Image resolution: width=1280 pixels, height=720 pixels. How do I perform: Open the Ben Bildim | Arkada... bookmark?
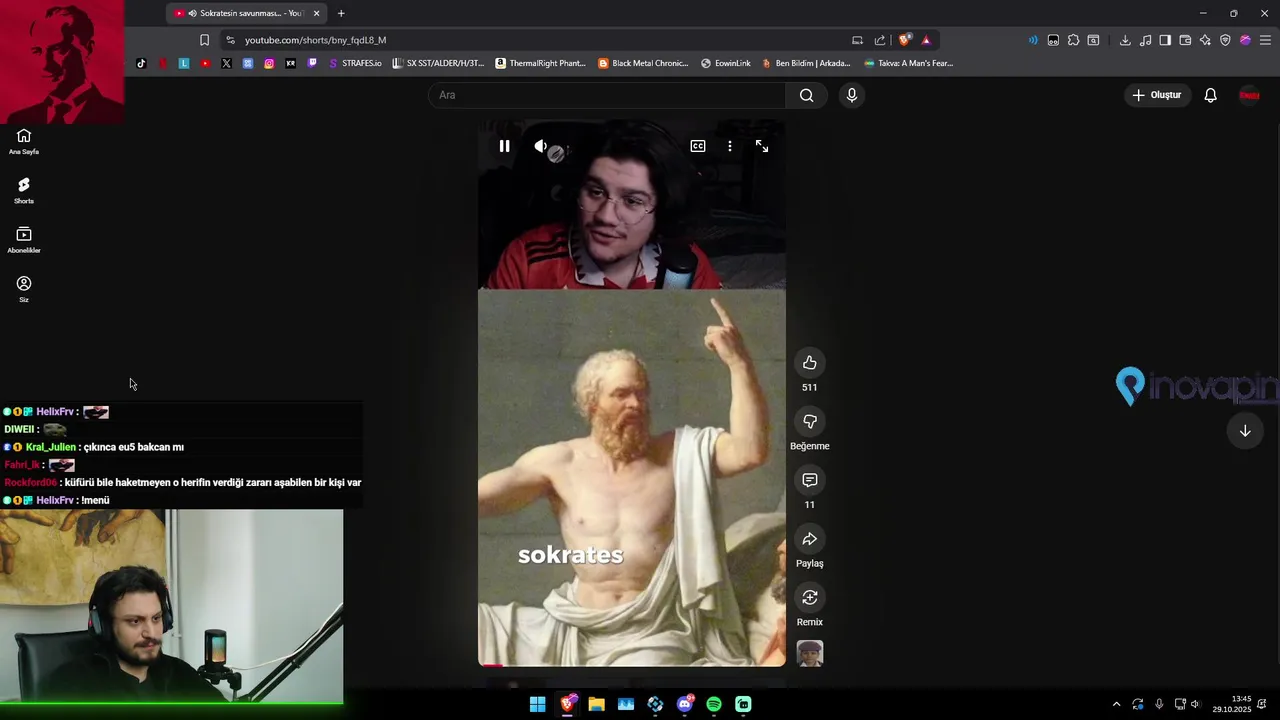click(x=806, y=63)
